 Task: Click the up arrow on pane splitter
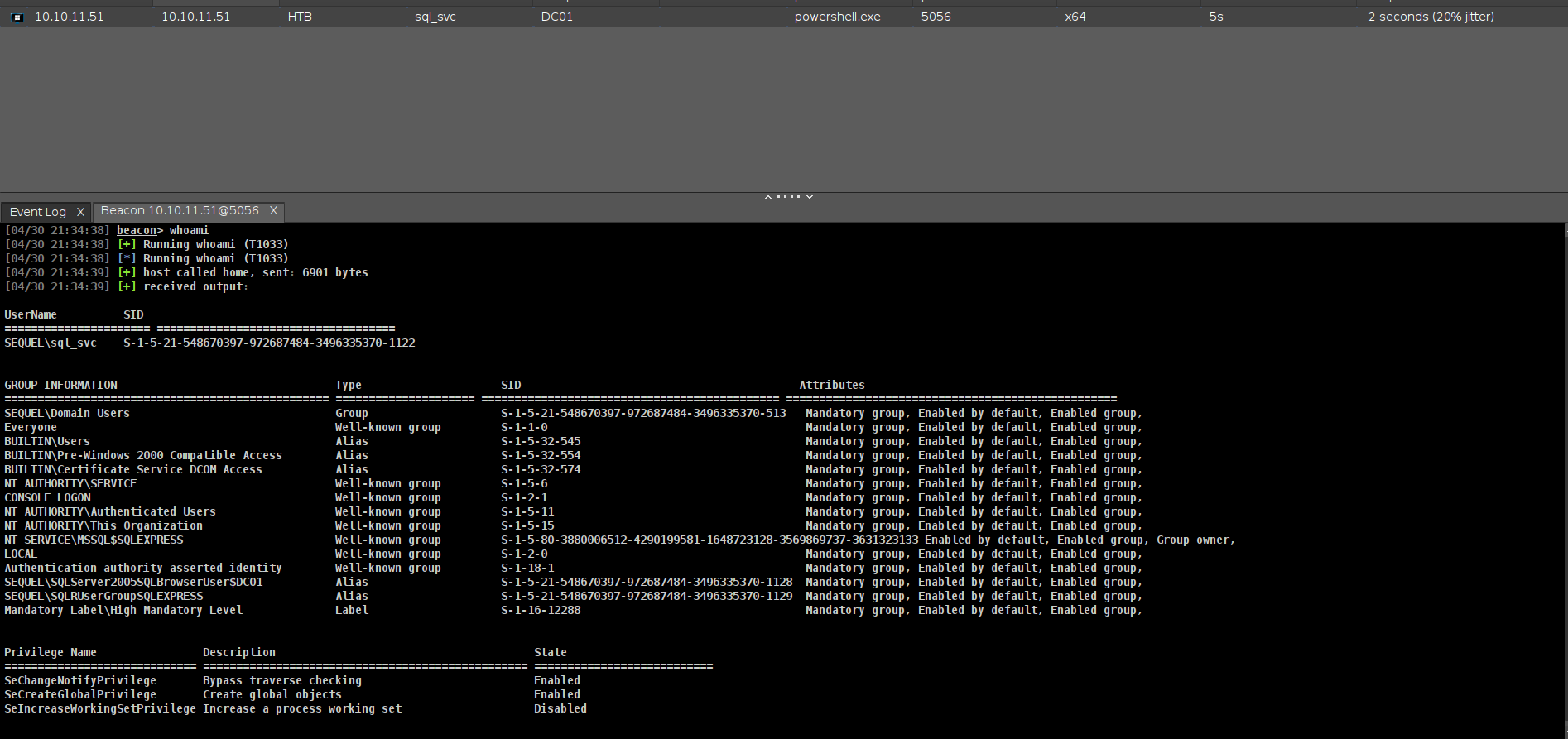(x=768, y=197)
